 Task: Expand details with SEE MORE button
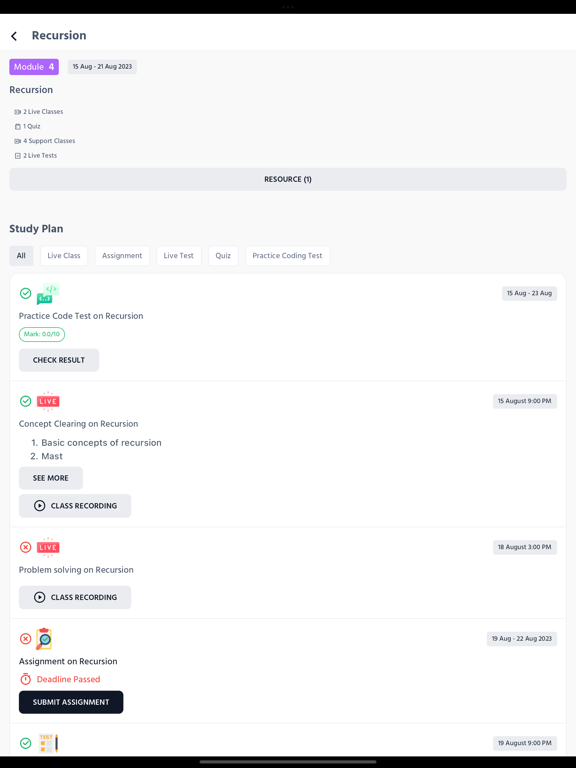[50, 478]
